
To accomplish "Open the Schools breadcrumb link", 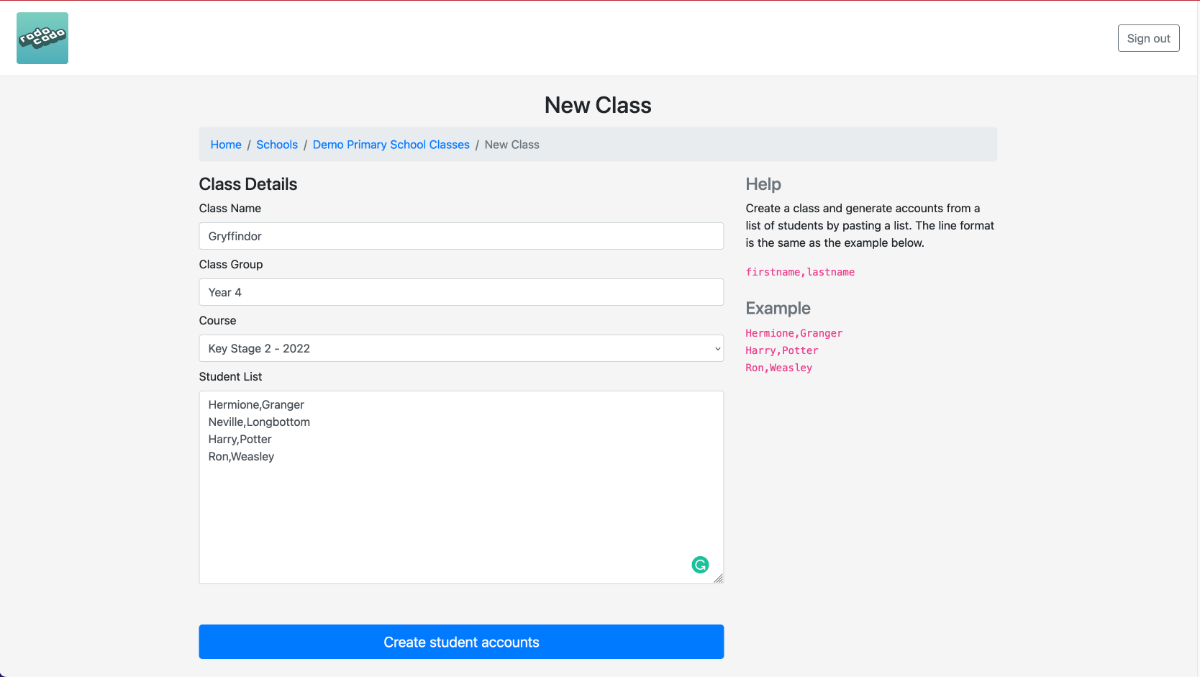I will coord(277,144).
